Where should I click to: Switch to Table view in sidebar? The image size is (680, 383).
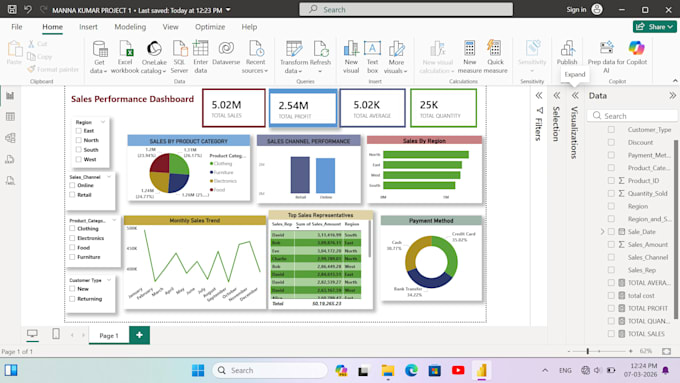point(10,116)
